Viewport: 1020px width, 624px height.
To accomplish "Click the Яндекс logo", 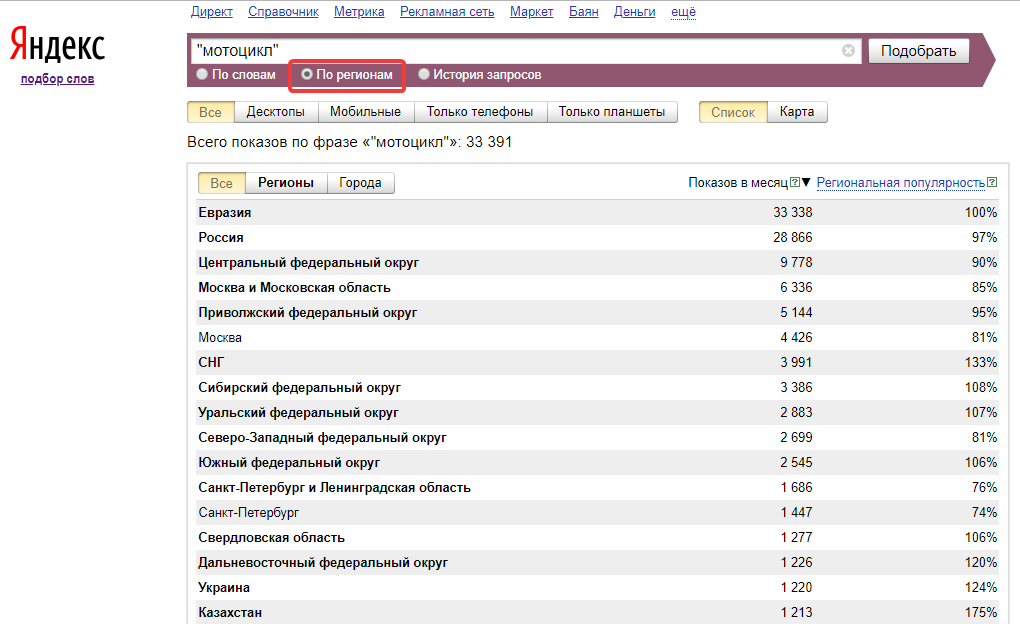I will pyautogui.click(x=57, y=44).
